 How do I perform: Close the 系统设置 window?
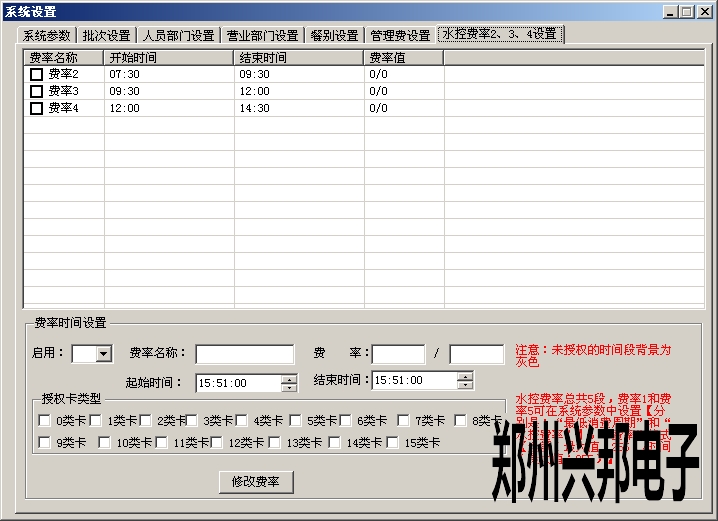coord(704,12)
